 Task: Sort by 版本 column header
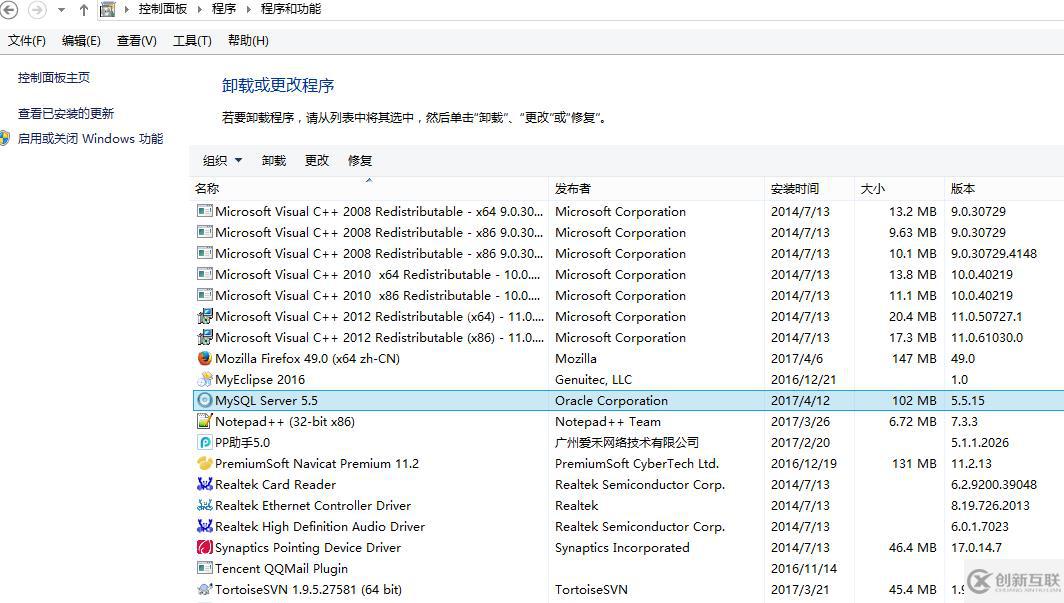point(1004,189)
